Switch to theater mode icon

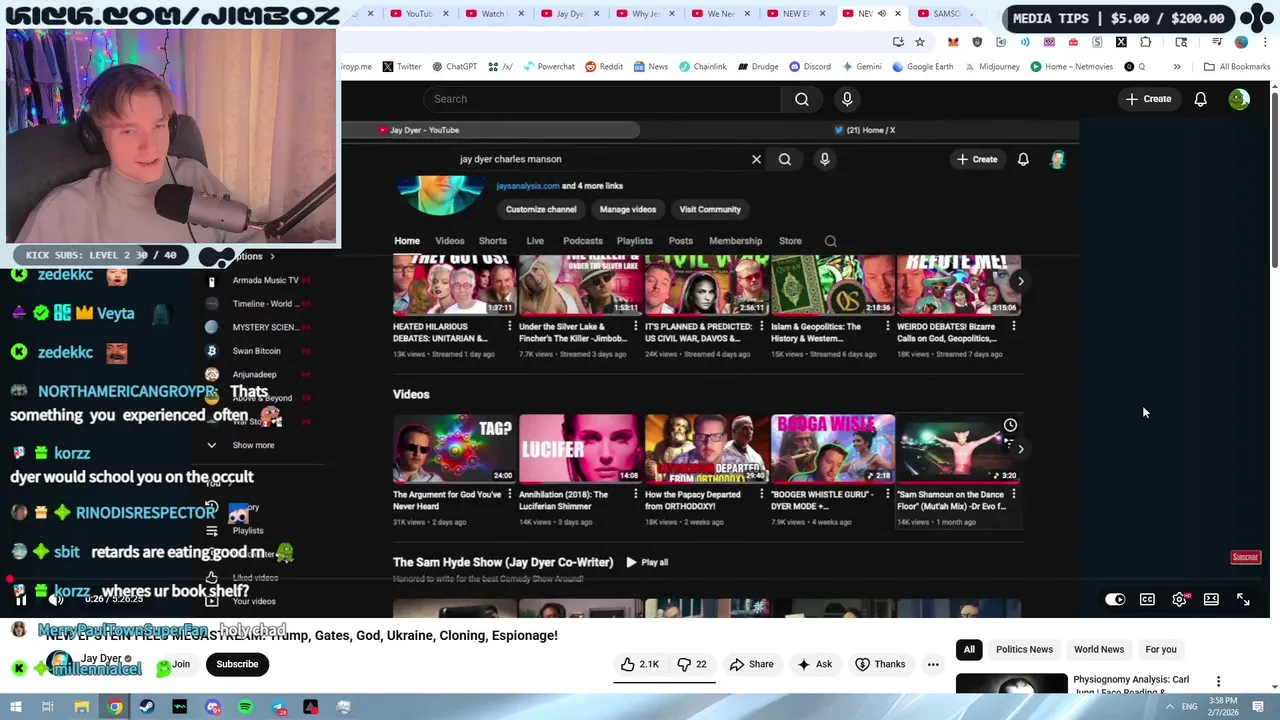click(x=1211, y=599)
